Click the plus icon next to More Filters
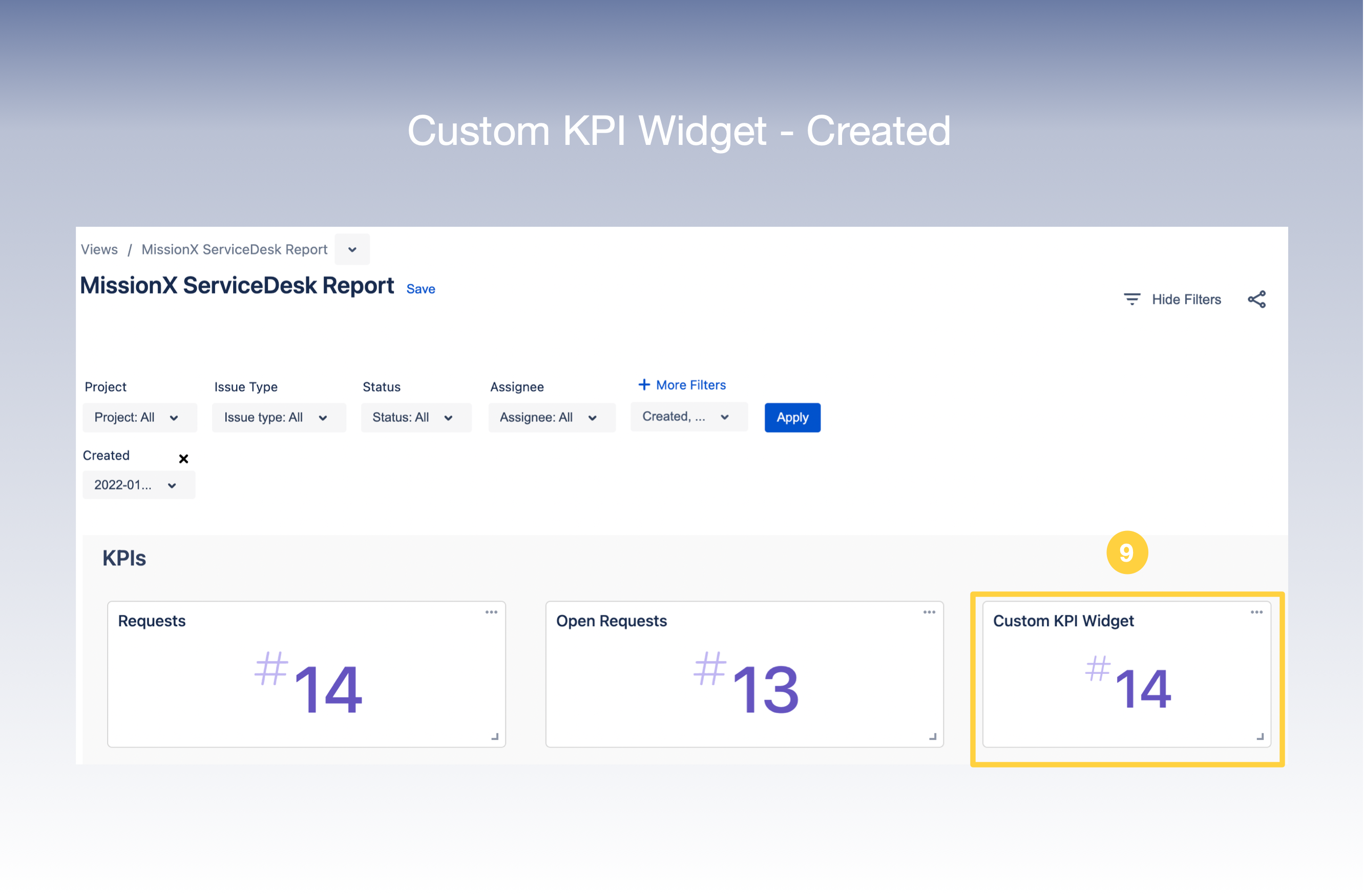The image size is (1364, 896). pyautogui.click(x=644, y=385)
